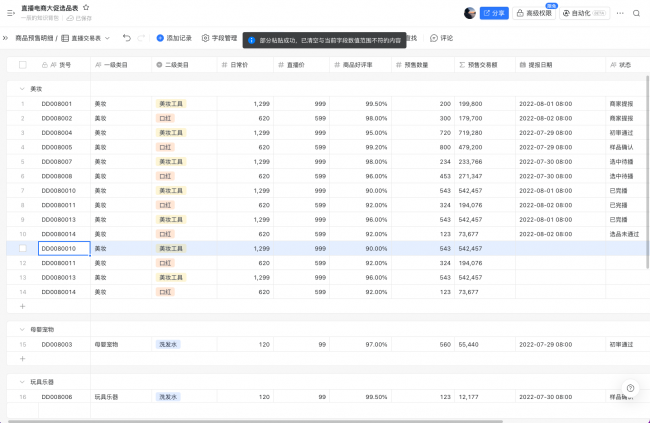The width and height of the screenshot is (650, 423).
Task: Open the help question mark icon
Action: point(630,388)
